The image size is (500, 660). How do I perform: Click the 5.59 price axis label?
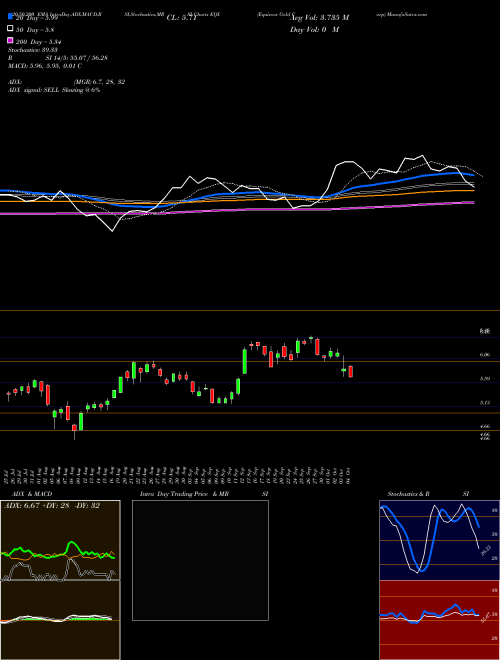coord(484,379)
